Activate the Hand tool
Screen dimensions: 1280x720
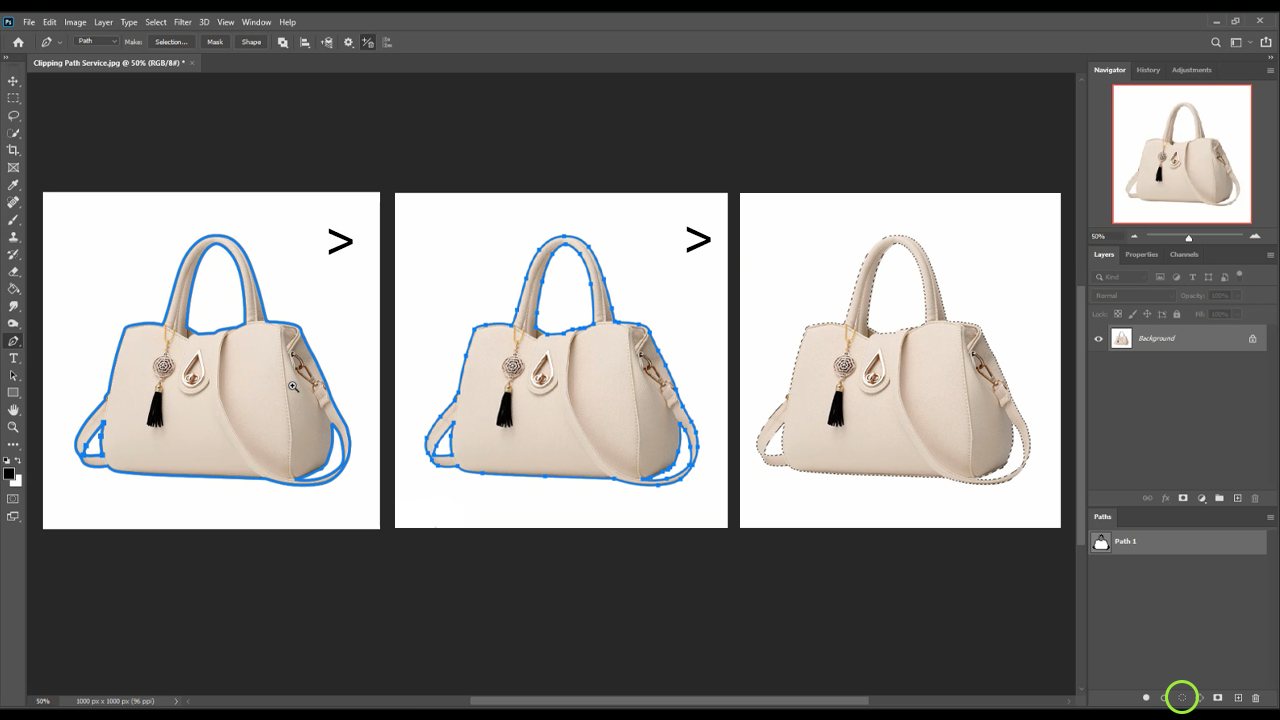coord(13,410)
